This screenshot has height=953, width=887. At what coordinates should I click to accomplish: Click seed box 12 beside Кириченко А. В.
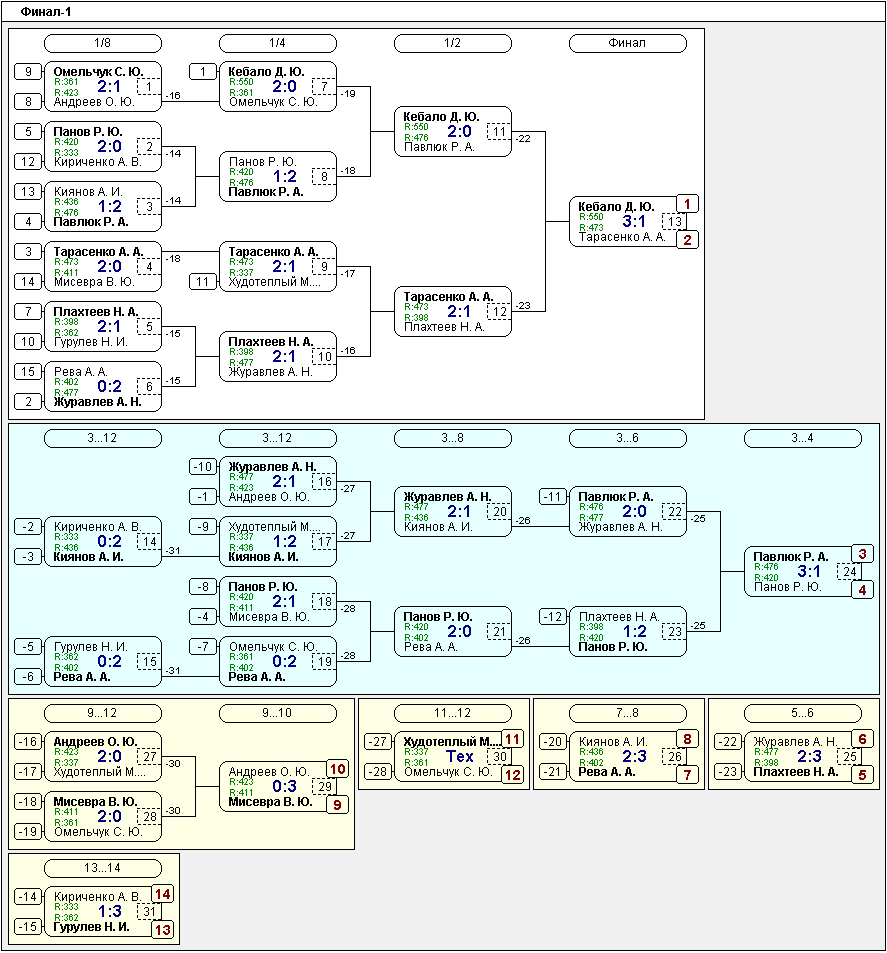point(28,162)
